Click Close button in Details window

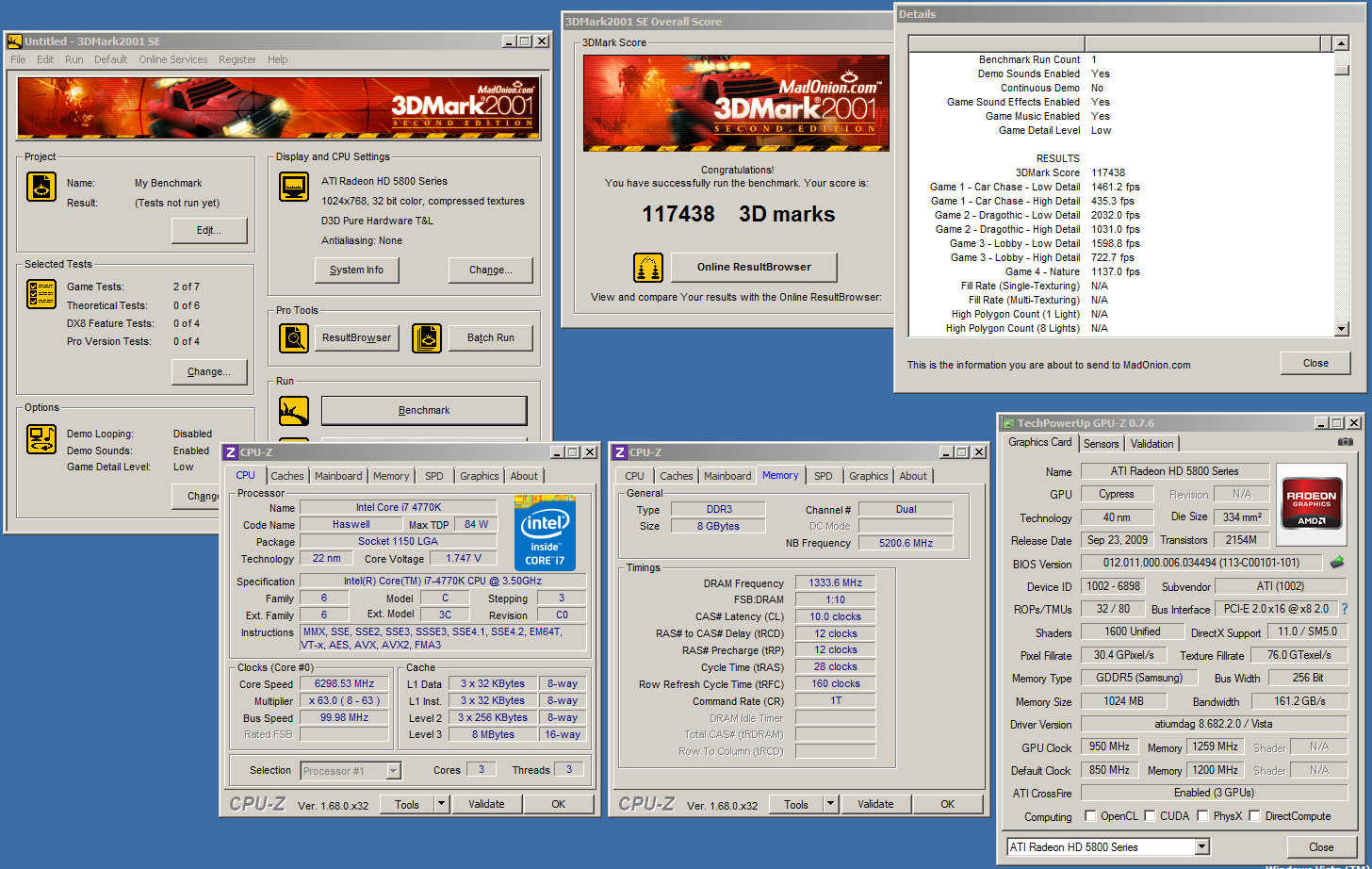(x=1315, y=363)
